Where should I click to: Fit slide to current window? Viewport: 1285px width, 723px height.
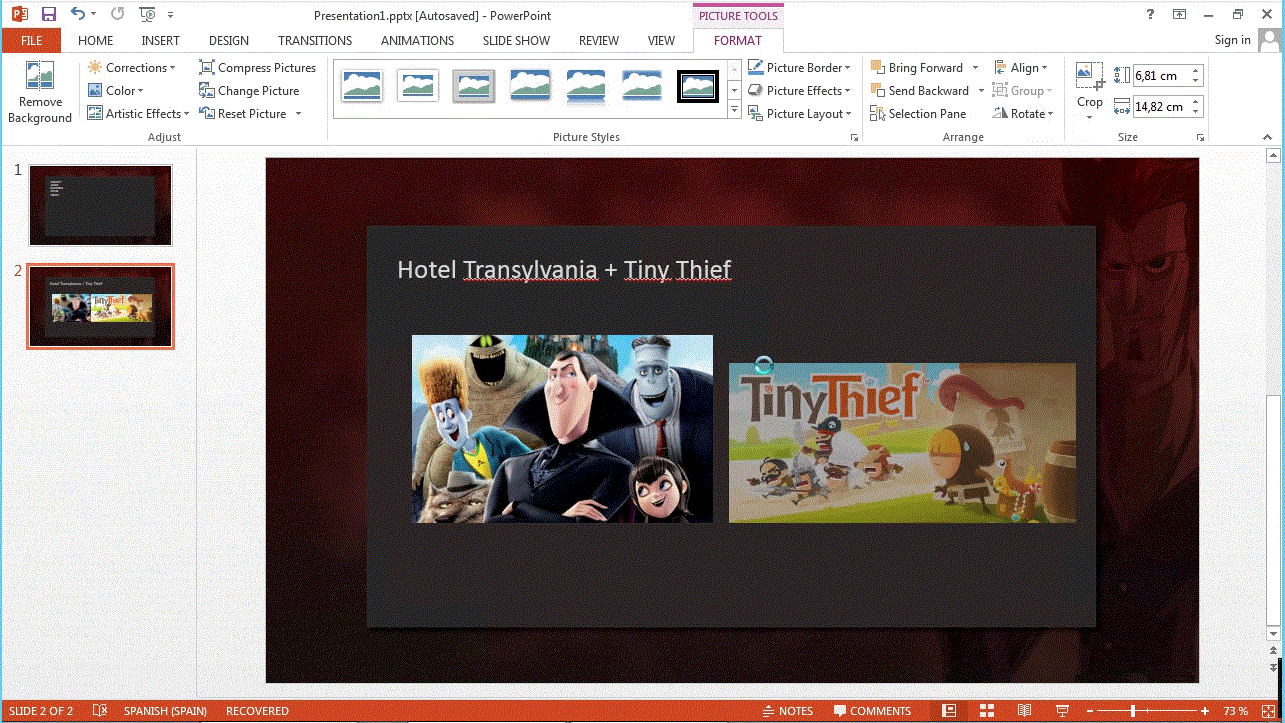coord(1270,711)
